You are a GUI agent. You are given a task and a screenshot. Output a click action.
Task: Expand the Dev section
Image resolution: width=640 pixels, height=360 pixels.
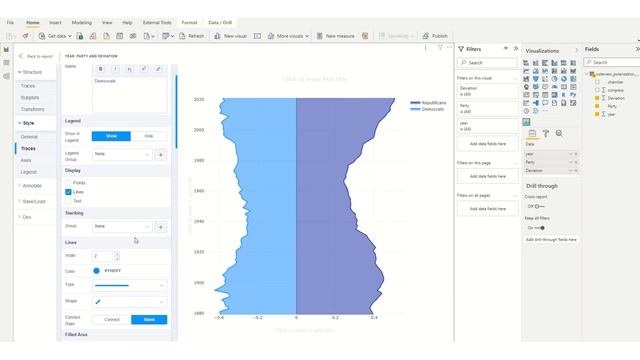pos(24,217)
